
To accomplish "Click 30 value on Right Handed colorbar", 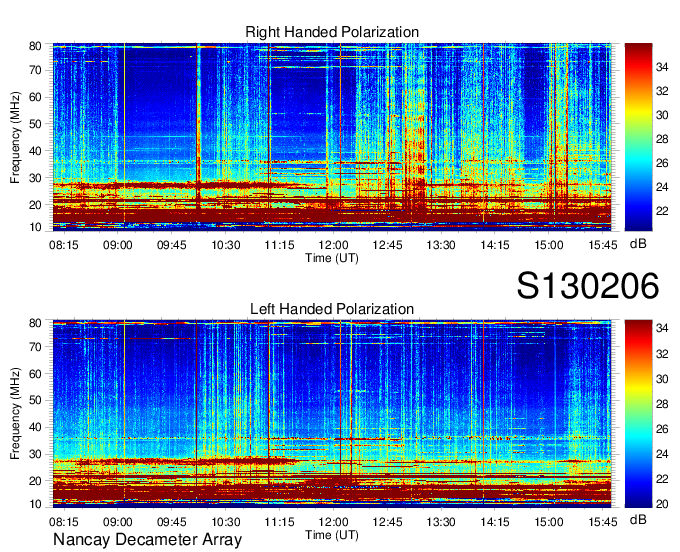I will (662, 115).
